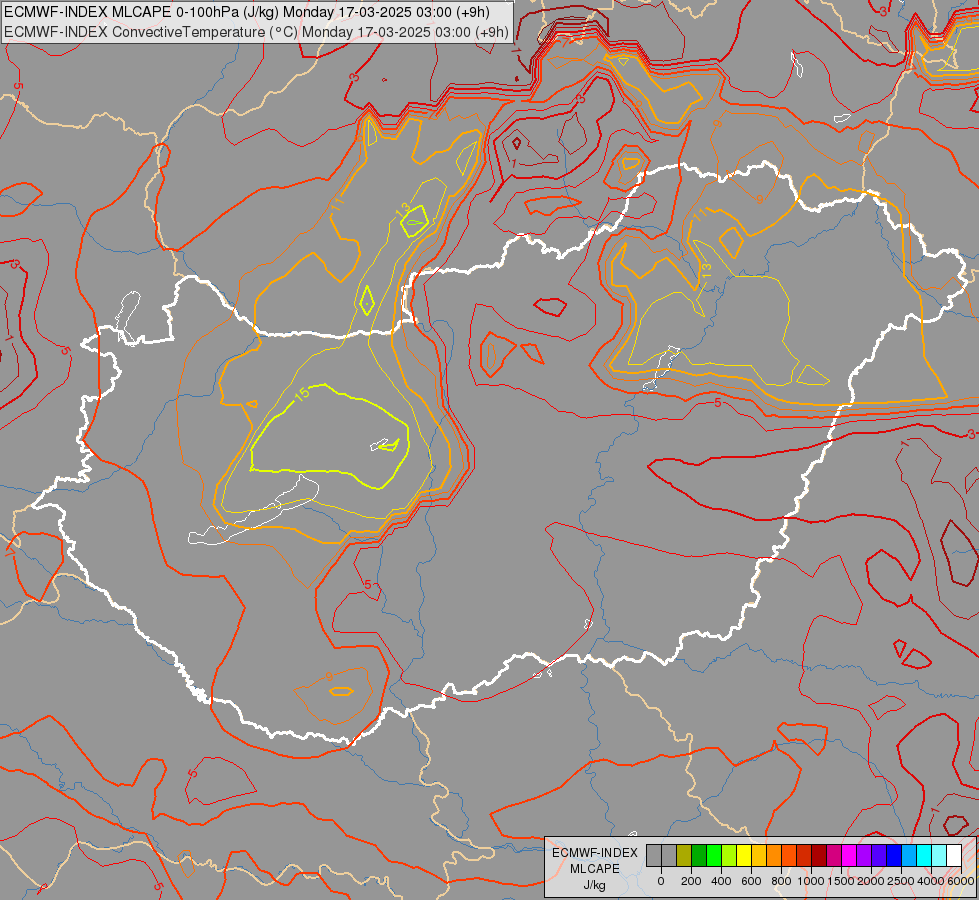
Task: Select the legend value label 2500
Action: 901,881
